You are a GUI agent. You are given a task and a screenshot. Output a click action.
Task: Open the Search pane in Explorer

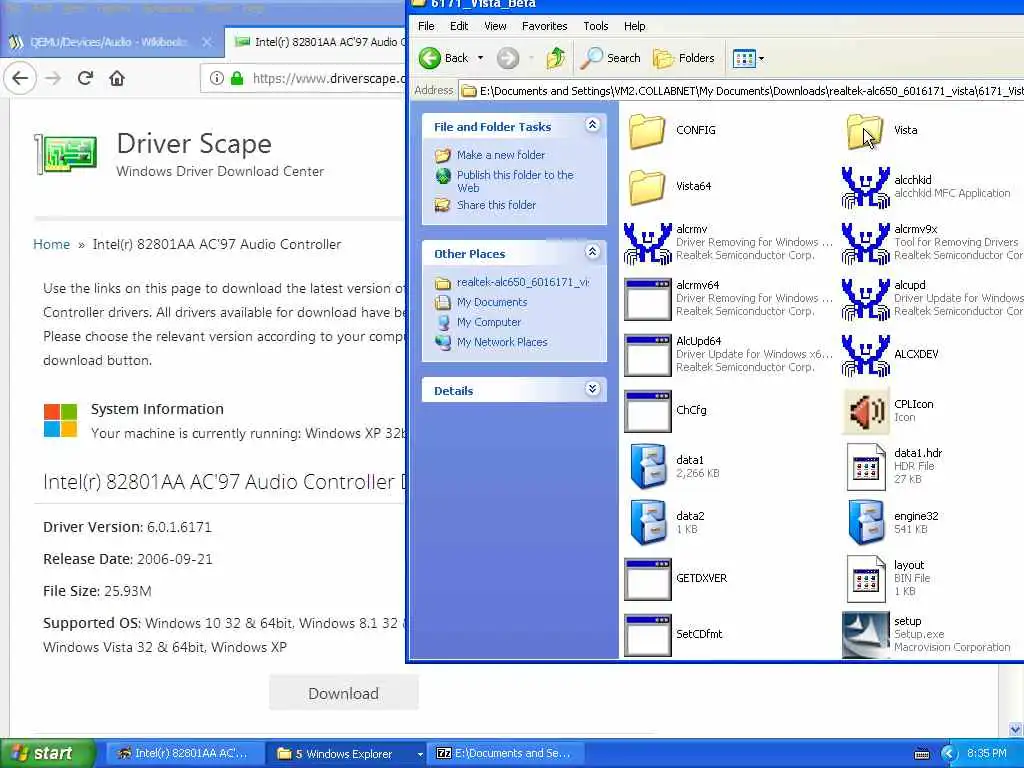[x=611, y=58]
